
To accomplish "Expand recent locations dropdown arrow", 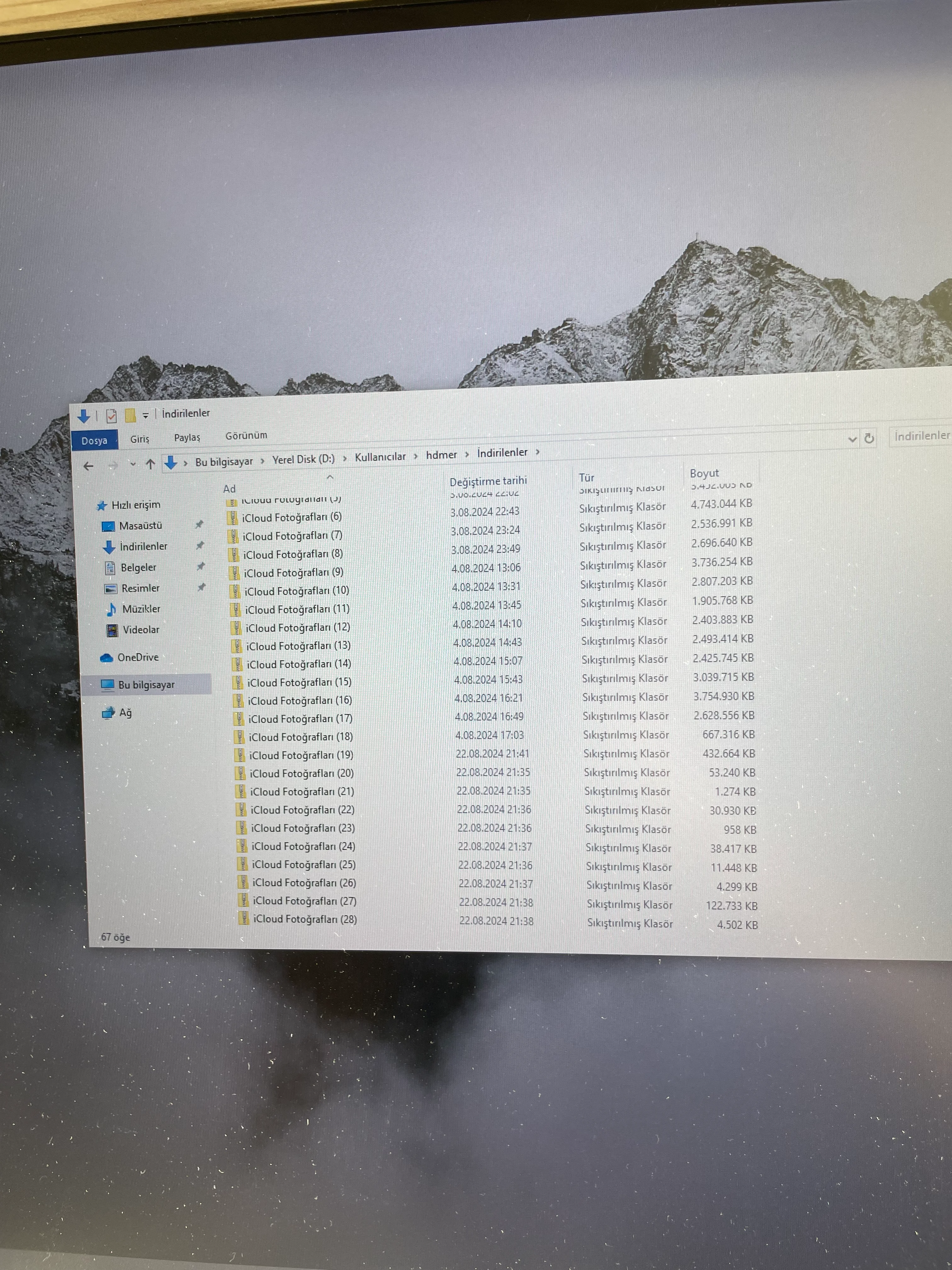I will [133, 464].
